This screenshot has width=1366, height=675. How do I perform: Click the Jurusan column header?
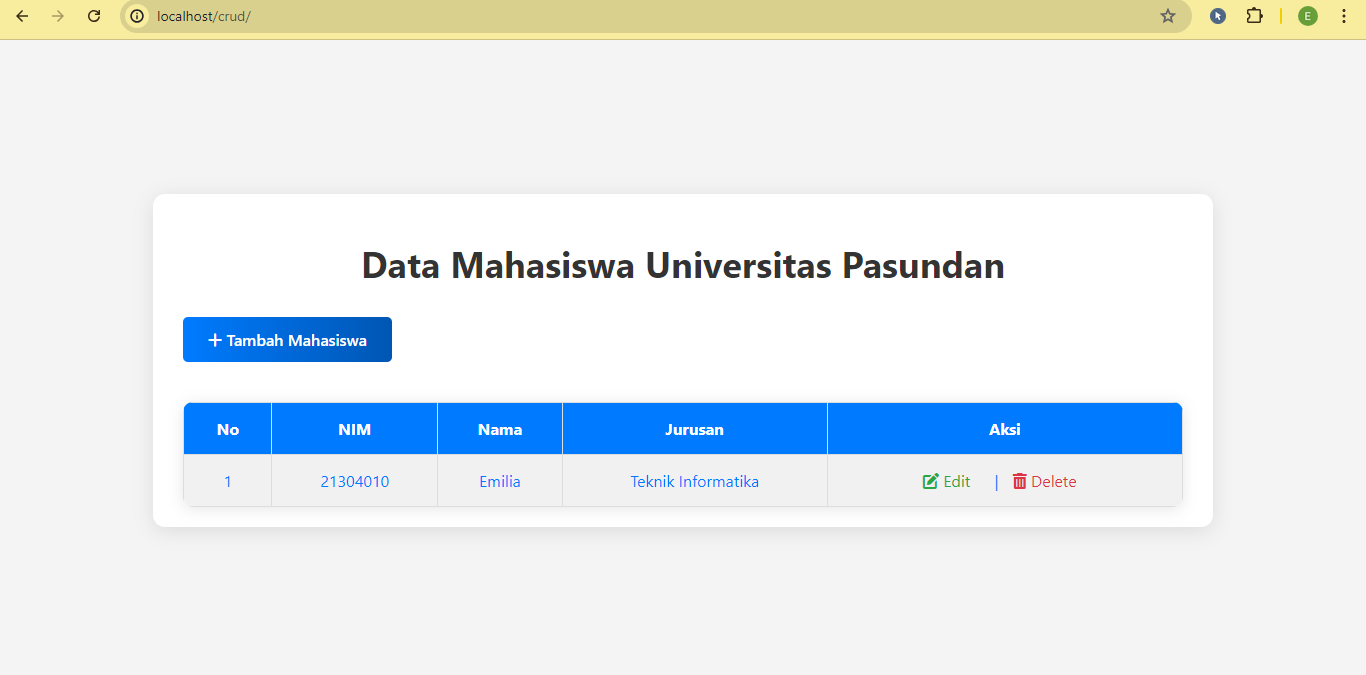tap(694, 429)
